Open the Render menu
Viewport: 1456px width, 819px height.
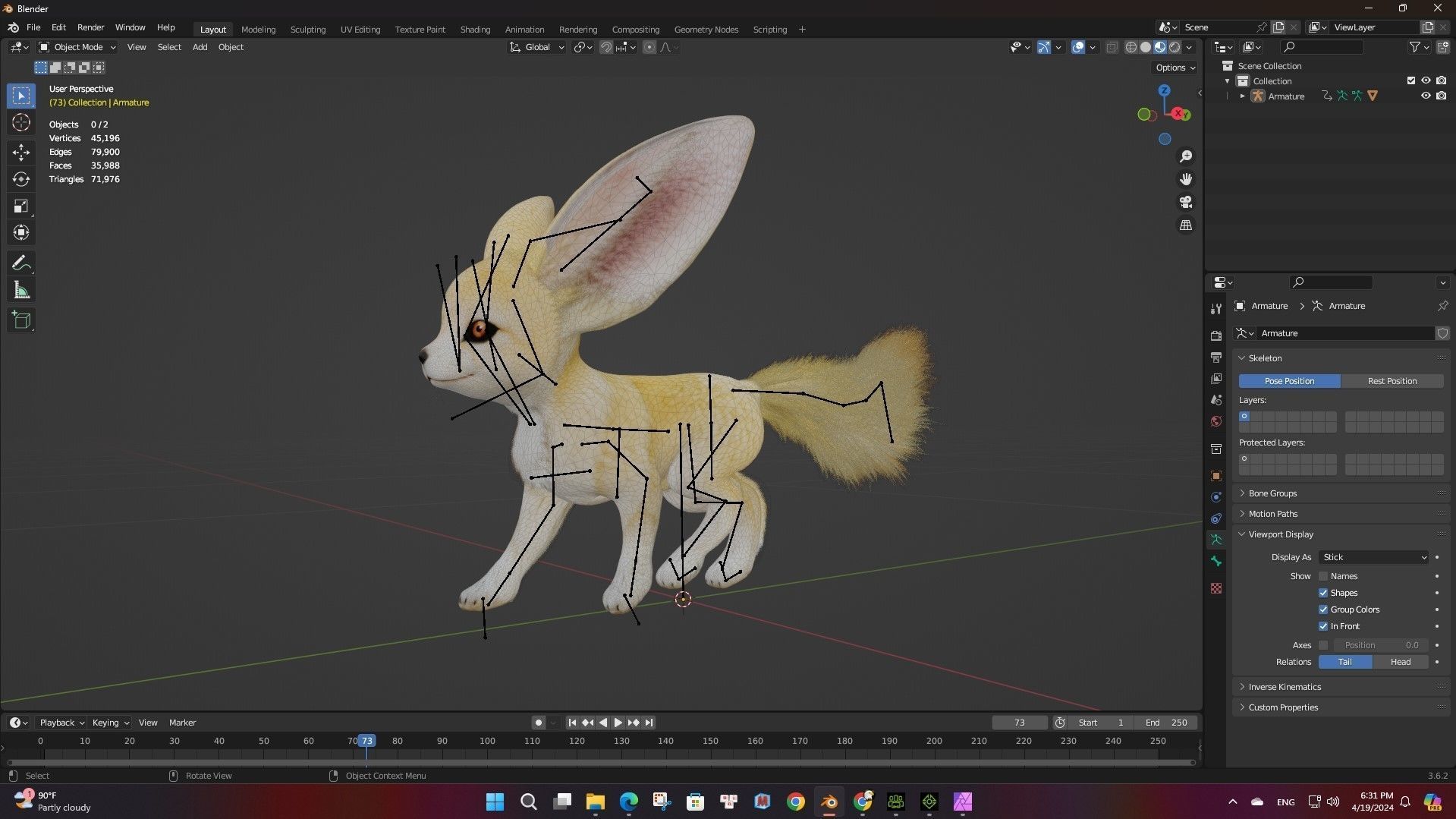coord(90,27)
